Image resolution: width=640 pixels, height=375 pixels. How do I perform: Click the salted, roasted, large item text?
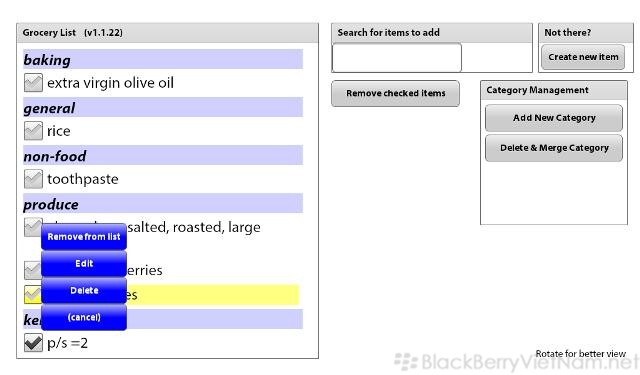click(x=194, y=227)
